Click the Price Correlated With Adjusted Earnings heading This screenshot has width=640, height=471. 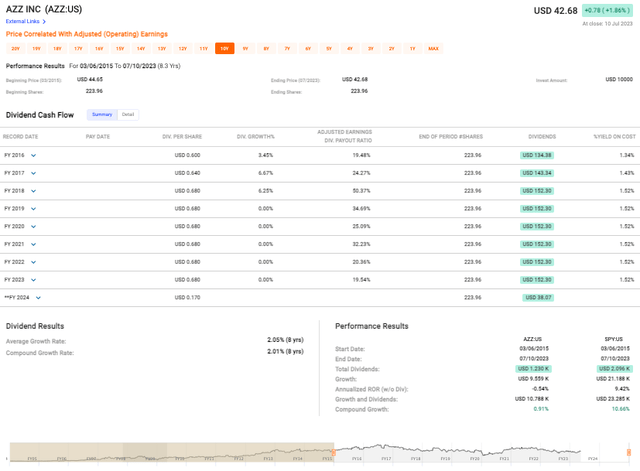click(87, 34)
